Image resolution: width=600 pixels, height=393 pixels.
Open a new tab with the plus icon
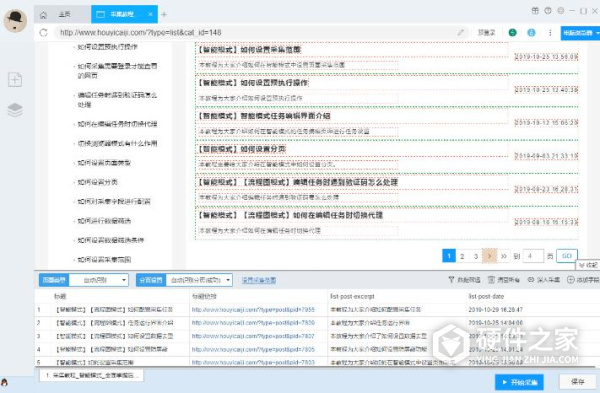pyautogui.click(x=164, y=15)
